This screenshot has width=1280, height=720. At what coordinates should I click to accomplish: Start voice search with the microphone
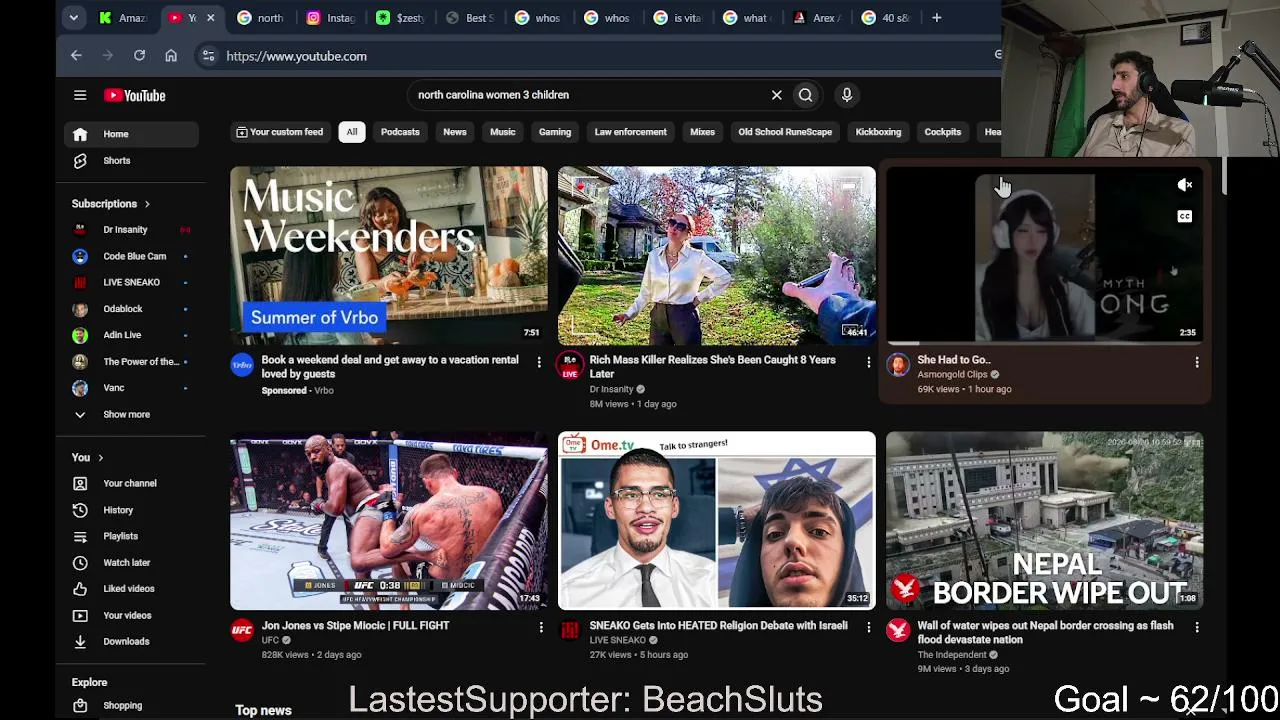click(847, 95)
